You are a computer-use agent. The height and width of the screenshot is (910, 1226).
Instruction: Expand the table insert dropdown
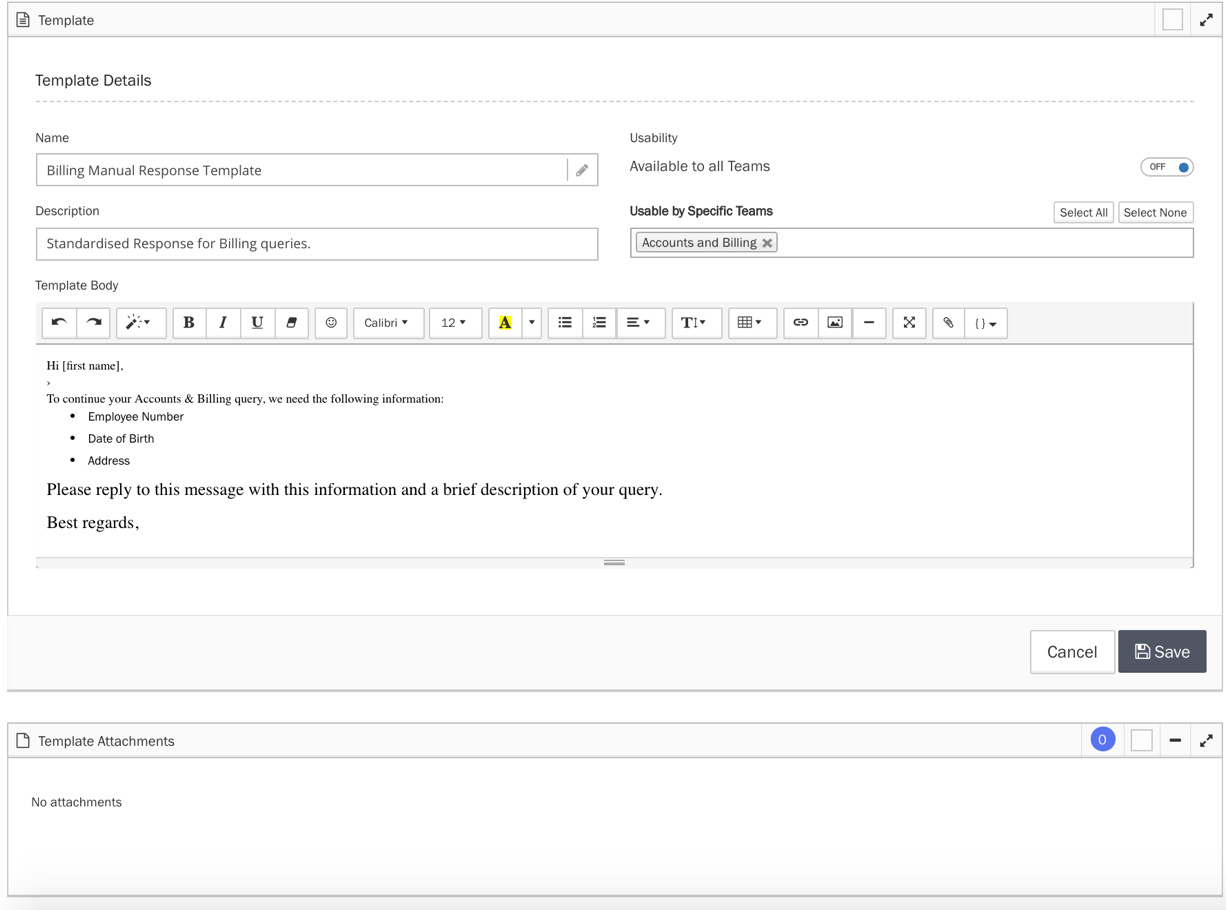pos(750,323)
